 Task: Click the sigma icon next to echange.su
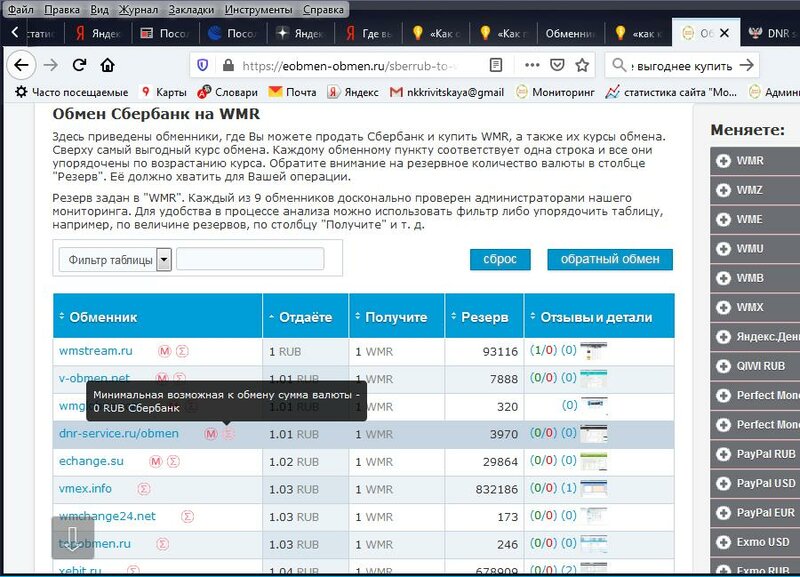(x=173, y=461)
